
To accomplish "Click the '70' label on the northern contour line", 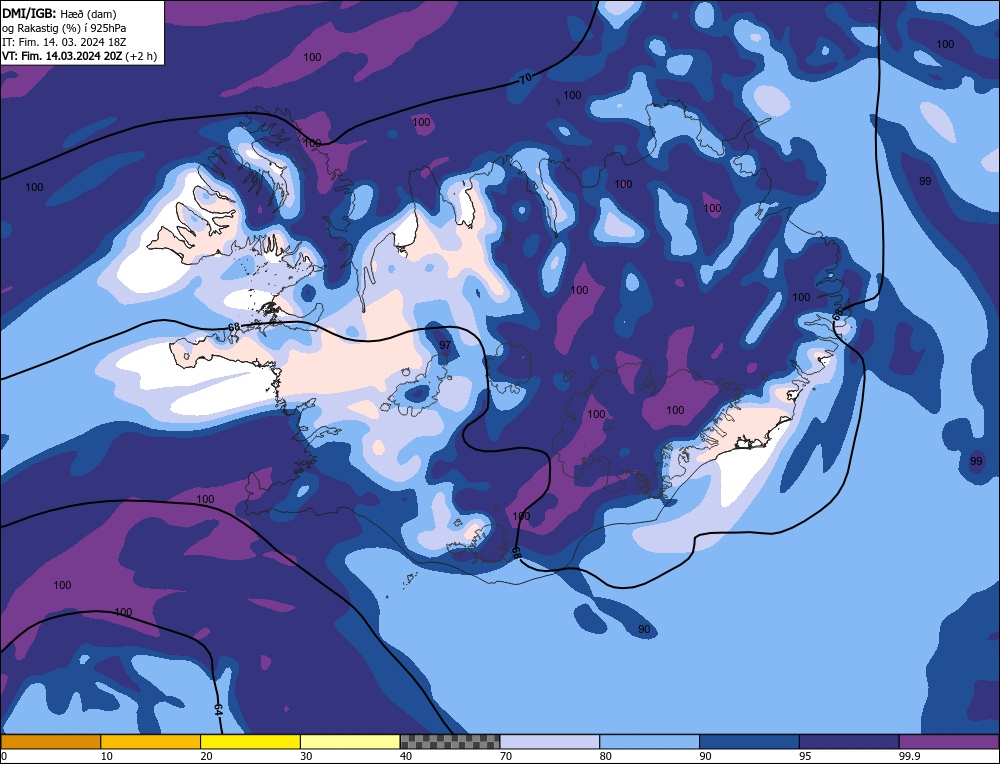I will coord(526,79).
